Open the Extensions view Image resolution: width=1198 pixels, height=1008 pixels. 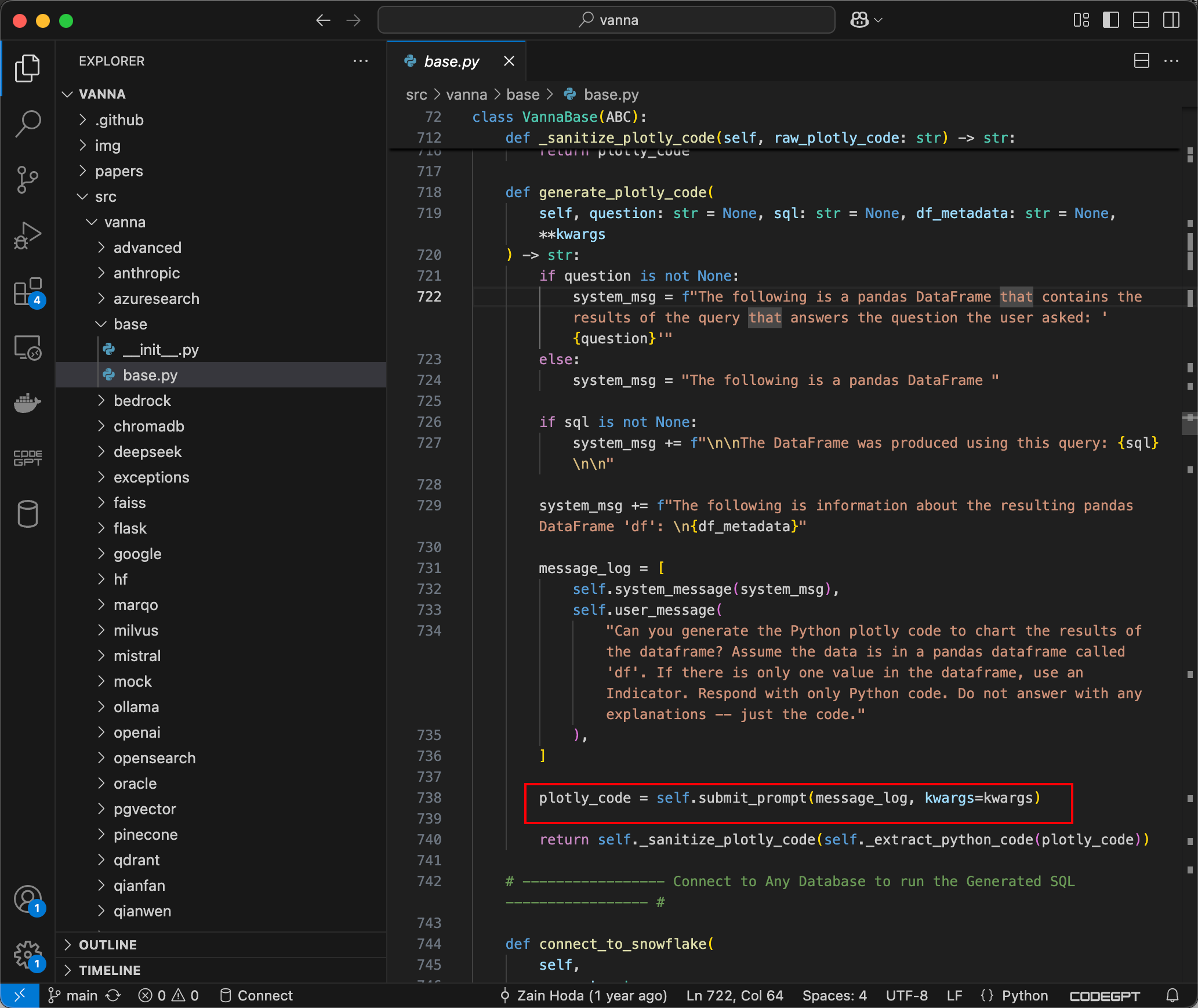27,291
